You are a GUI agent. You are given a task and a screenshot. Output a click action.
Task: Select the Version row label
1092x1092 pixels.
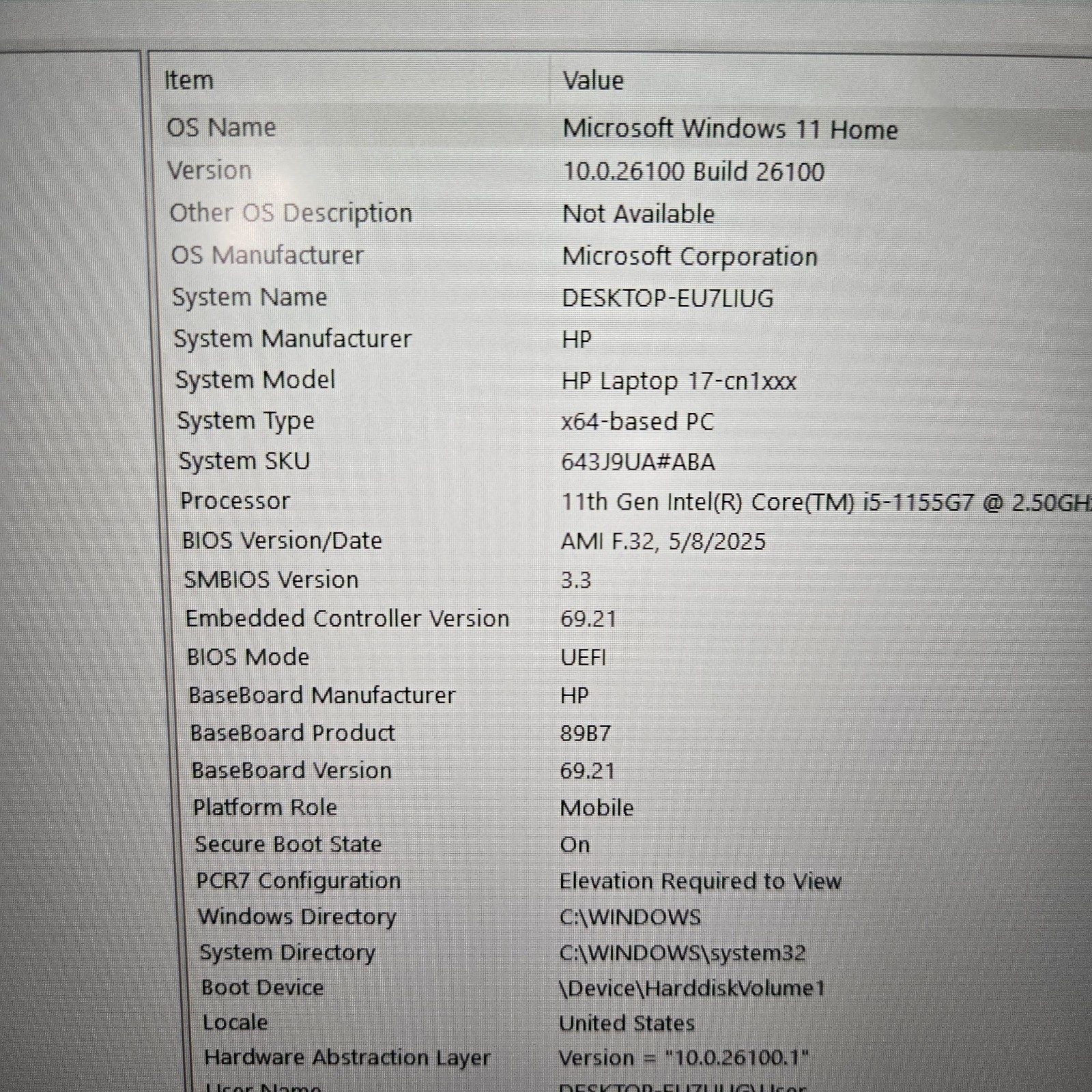pos(210,170)
